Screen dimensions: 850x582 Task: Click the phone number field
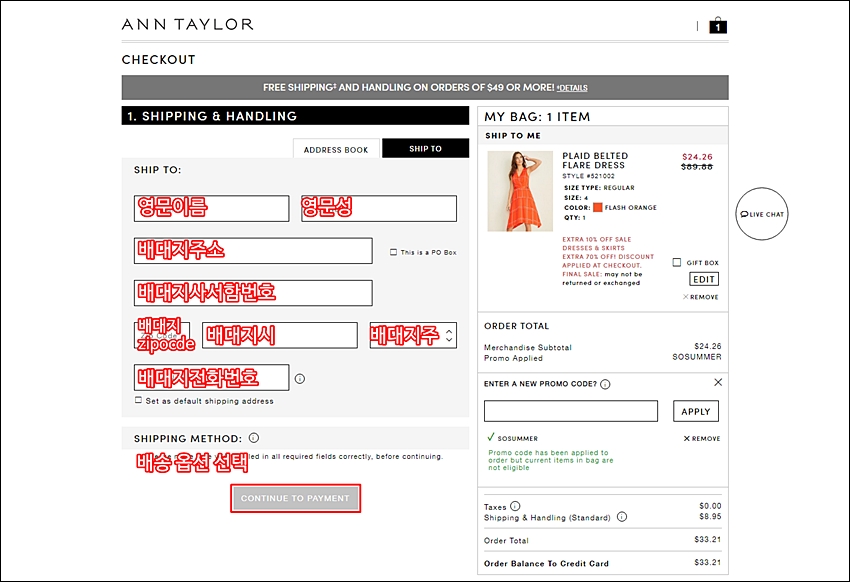pyautogui.click(x=211, y=378)
